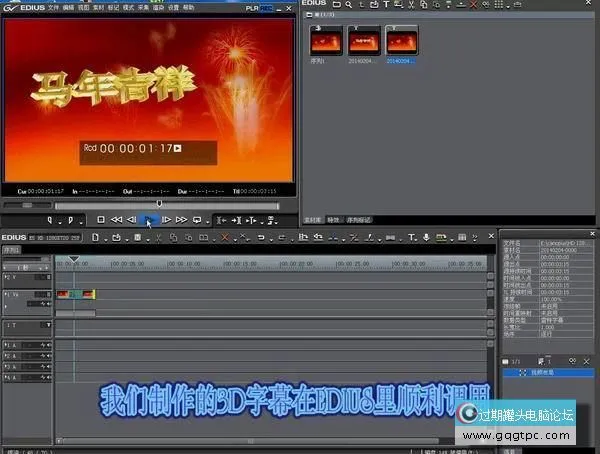Select the 视频布局 effect entry

(x=548, y=372)
